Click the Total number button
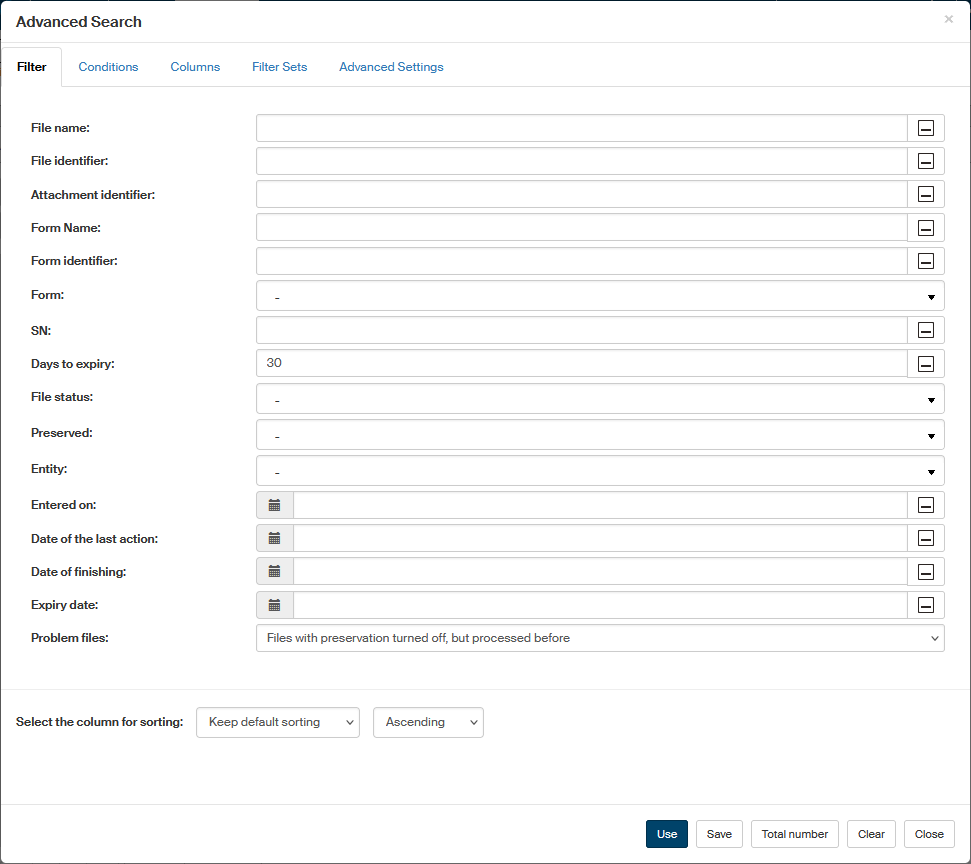This screenshot has width=971, height=864. point(794,834)
